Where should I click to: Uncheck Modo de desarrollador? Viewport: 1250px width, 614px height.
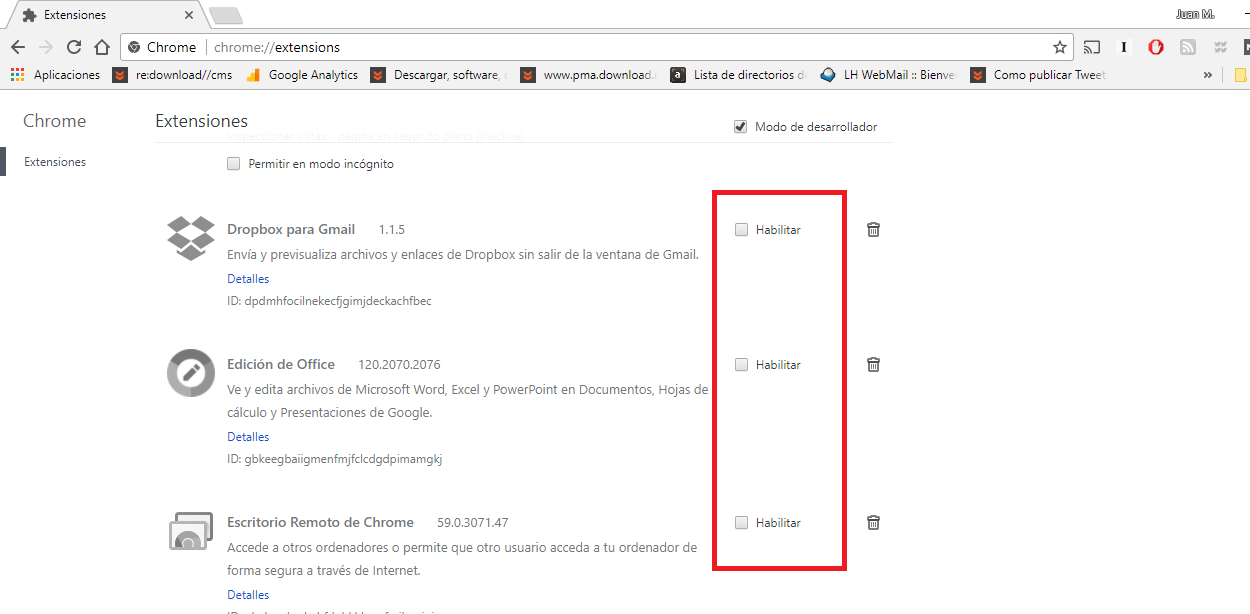coord(740,127)
